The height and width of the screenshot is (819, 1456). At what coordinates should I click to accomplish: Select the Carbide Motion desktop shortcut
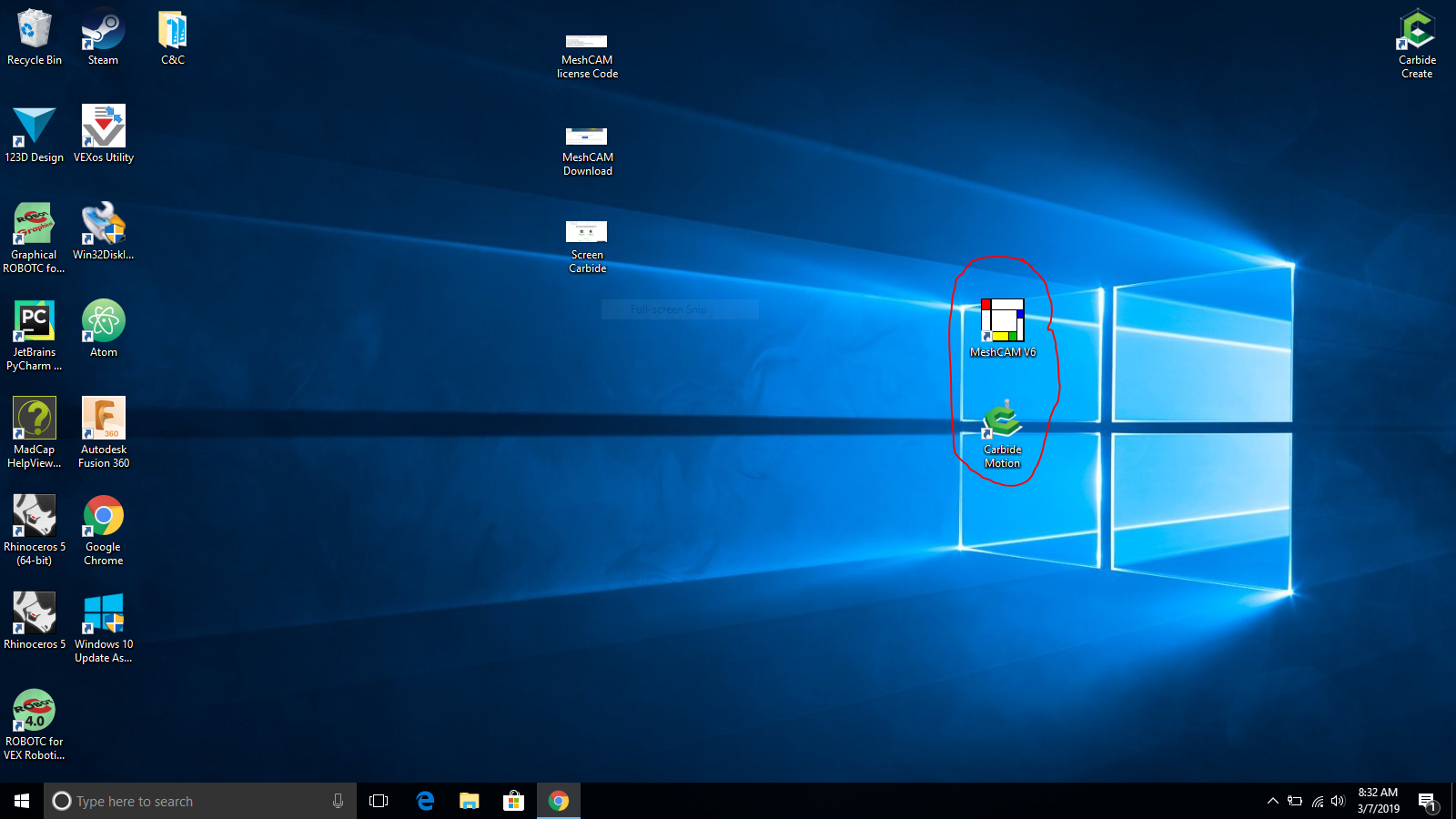coord(1003,434)
